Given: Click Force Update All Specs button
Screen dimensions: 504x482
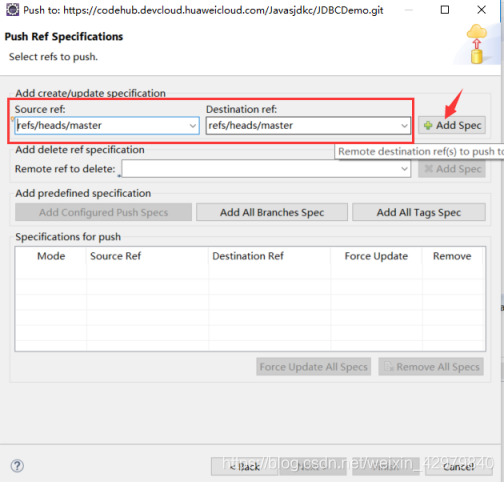Looking at the screenshot, I should point(313,367).
